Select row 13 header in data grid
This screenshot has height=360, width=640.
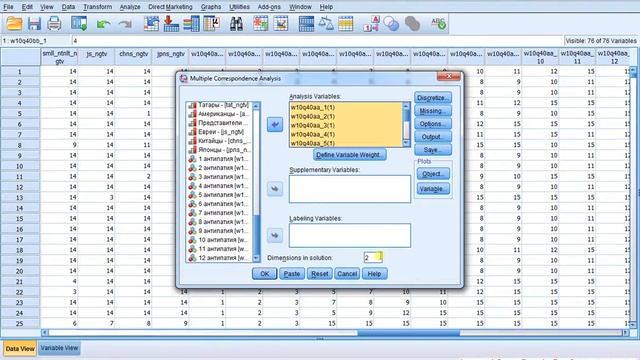[x=20, y=198]
